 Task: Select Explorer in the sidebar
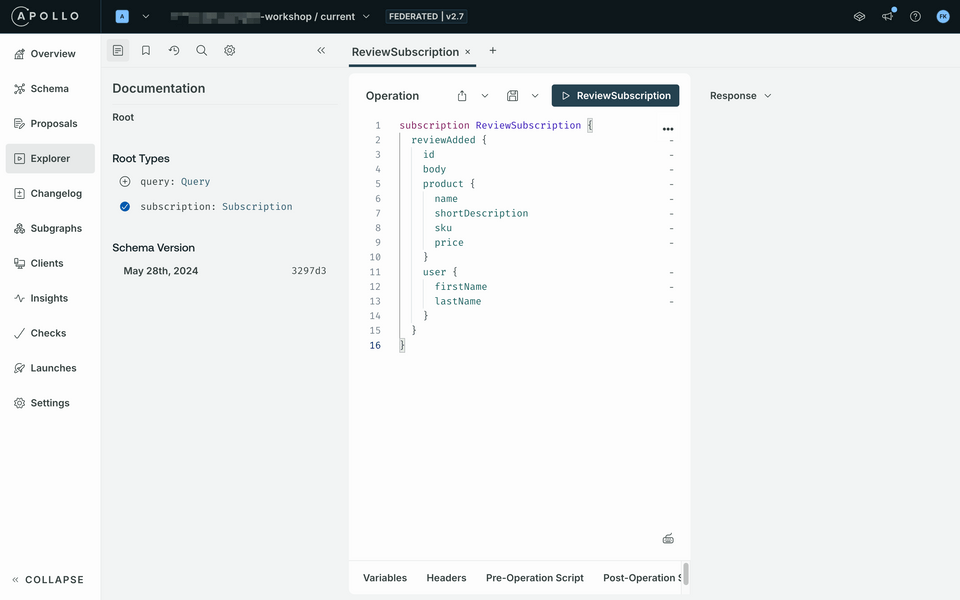[x=50, y=158]
